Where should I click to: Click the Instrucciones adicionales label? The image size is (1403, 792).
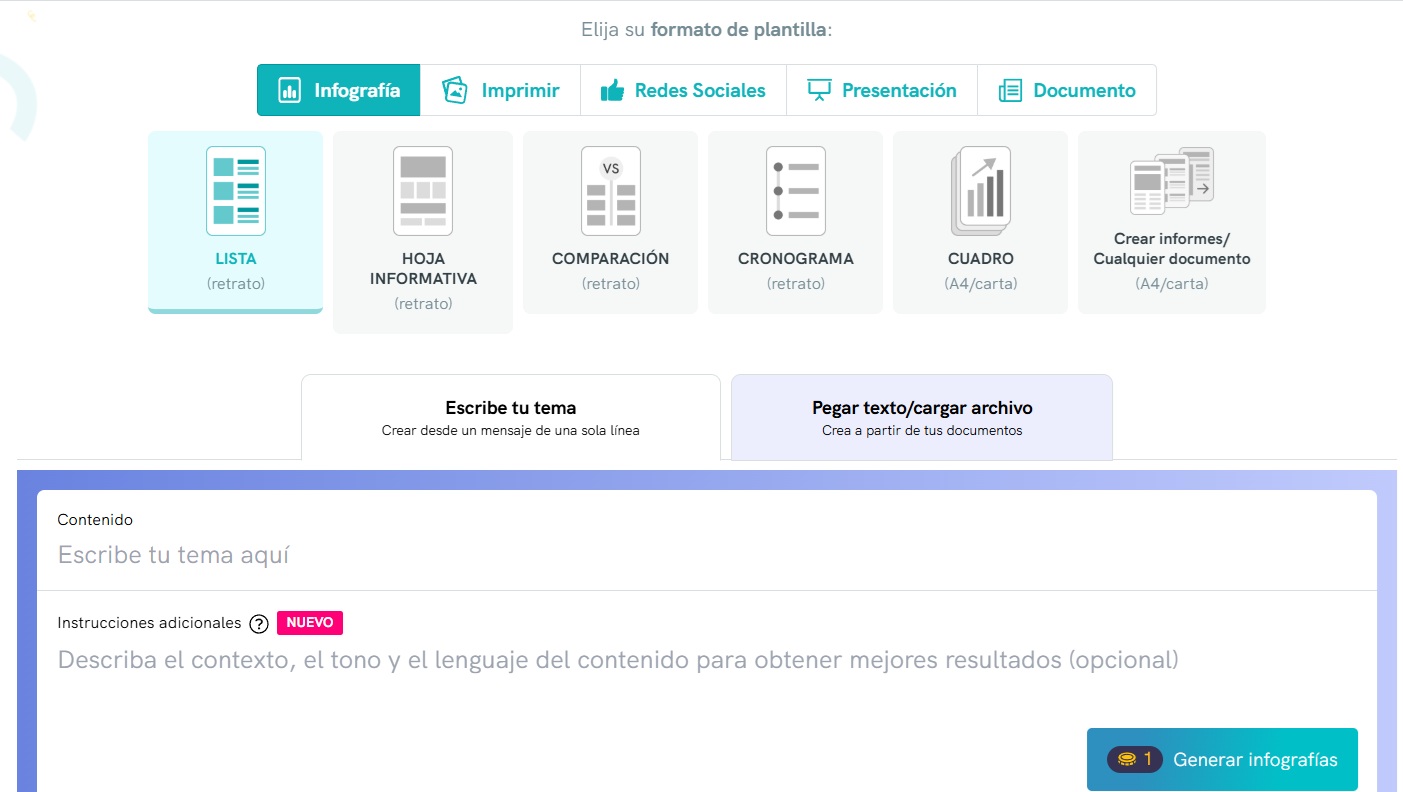pos(149,623)
